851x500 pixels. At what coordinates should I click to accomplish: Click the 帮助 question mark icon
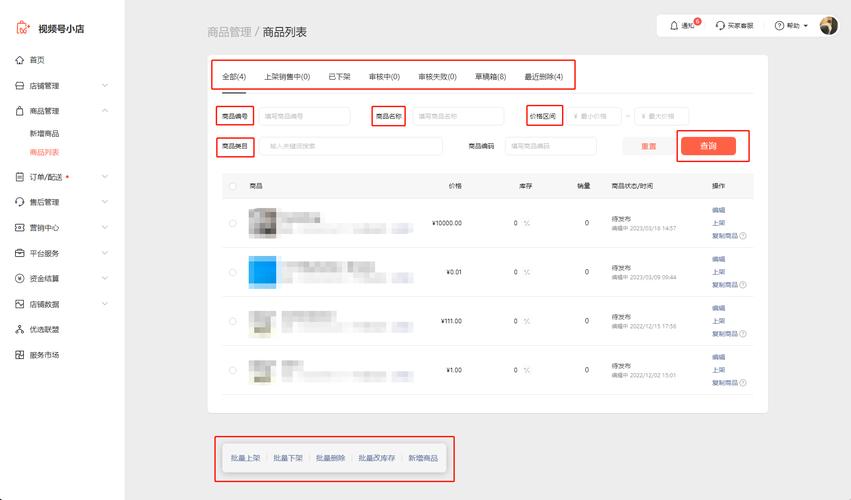[779, 26]
